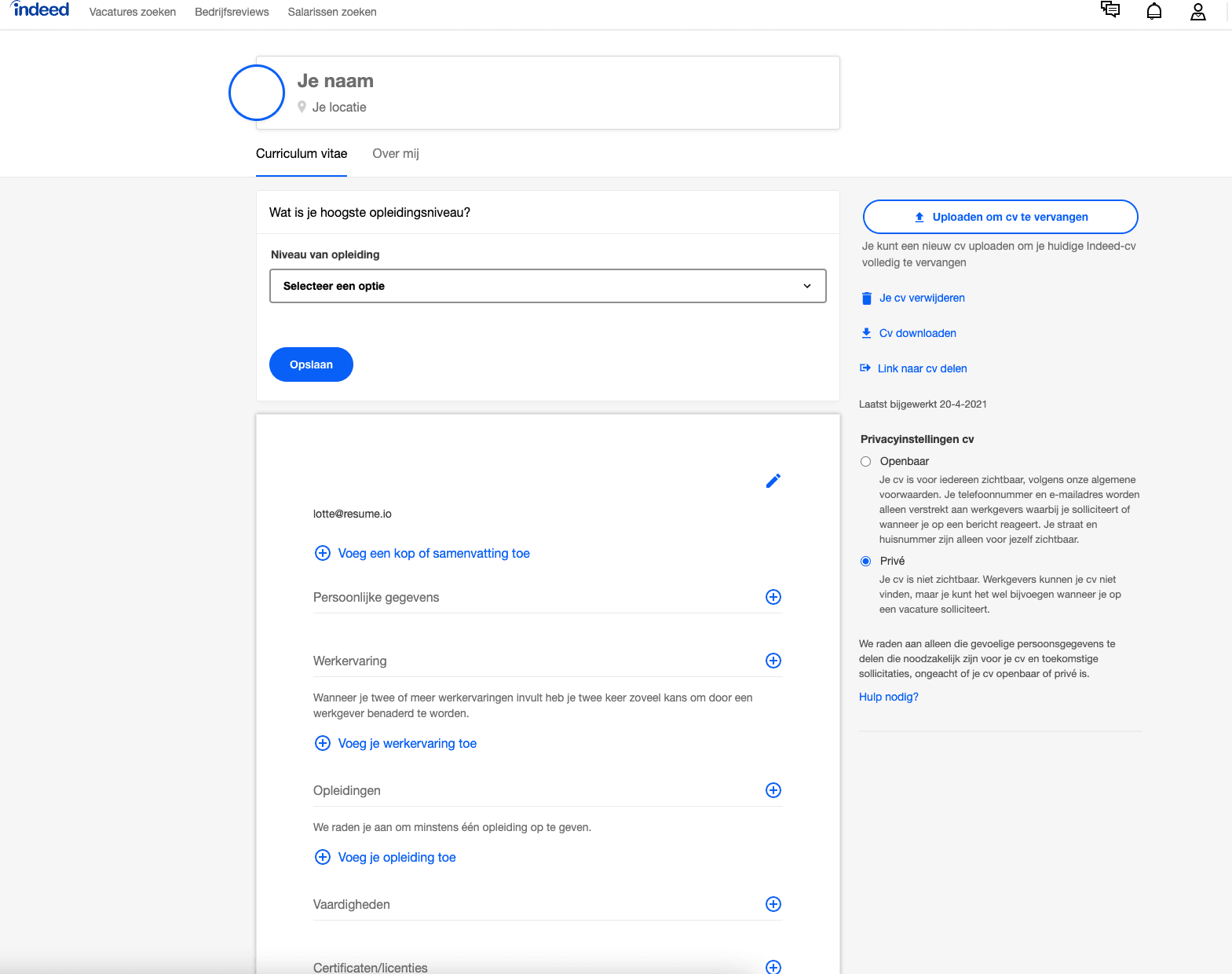
Task: Select the Openbaar privacy option
Action: point(866,462)
